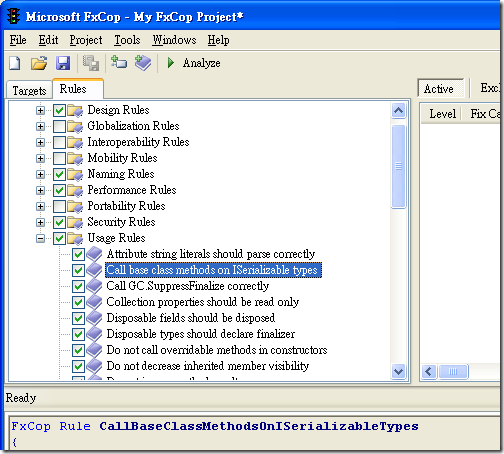504x454 pixels.
Task: Expand the Security Rules node
Action: [40, 222]
